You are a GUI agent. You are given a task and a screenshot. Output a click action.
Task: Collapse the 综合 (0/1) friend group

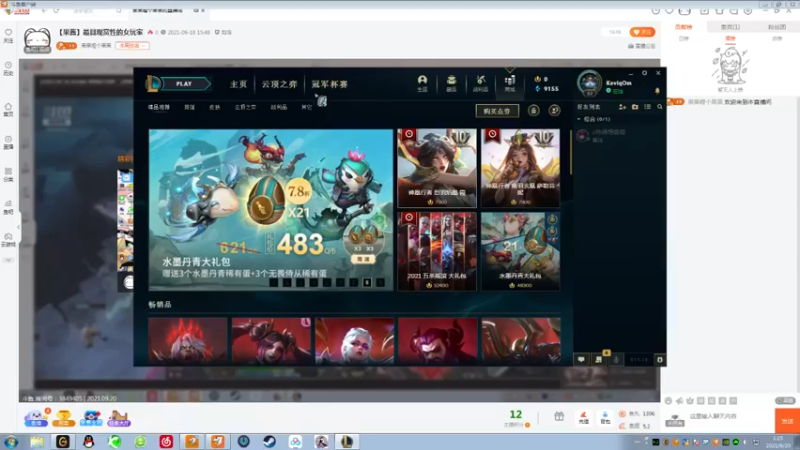click(579, 119)
